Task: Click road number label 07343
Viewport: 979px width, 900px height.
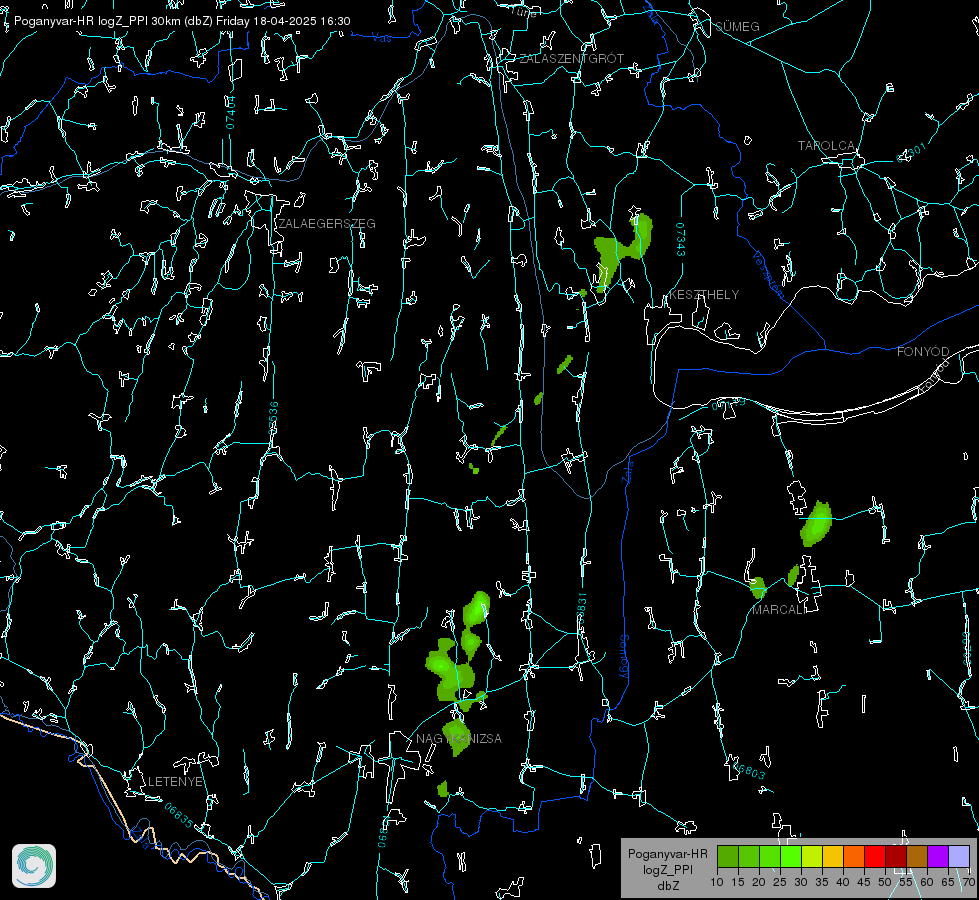Action: [681, 240]
